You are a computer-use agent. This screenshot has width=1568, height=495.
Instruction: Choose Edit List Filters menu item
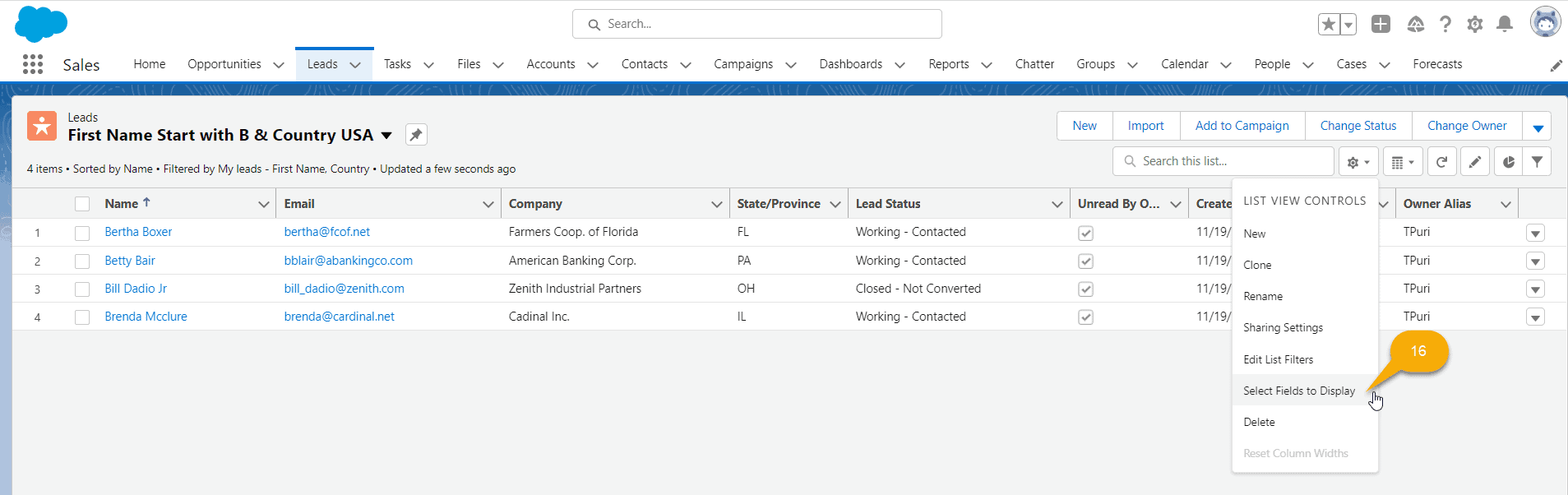(x=1305, y=359)
